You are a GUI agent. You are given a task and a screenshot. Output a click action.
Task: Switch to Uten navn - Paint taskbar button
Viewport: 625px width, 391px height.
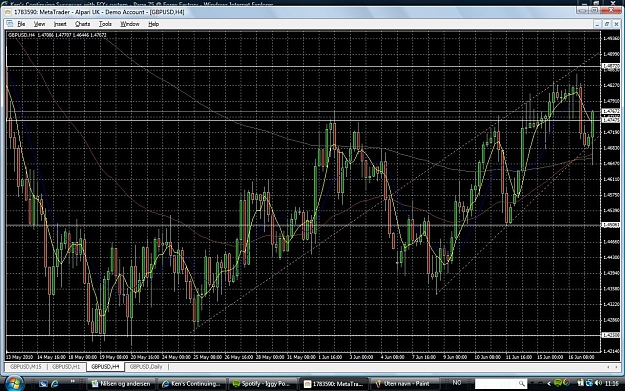point(405,383)
